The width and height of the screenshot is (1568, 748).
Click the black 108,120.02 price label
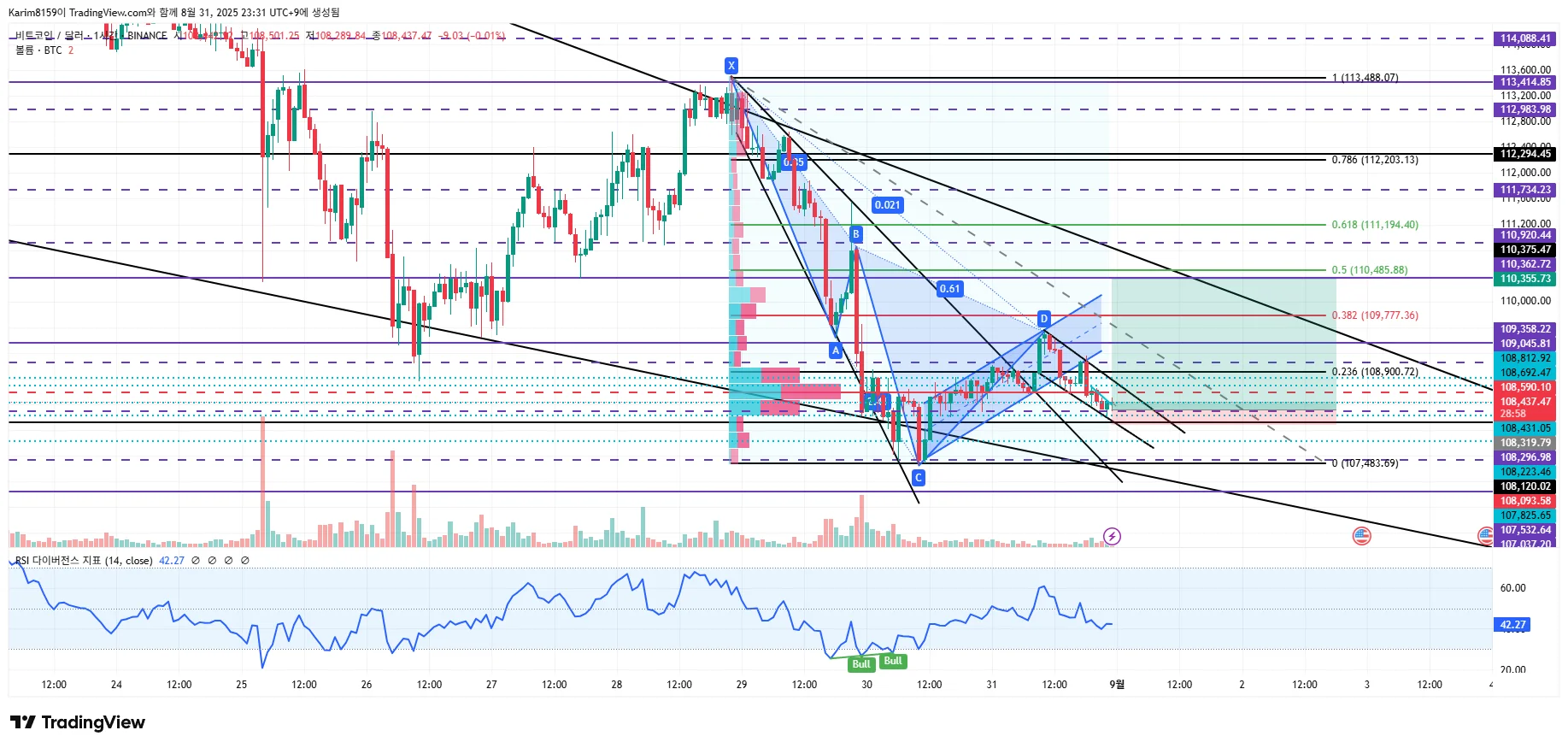[1525, 486]
